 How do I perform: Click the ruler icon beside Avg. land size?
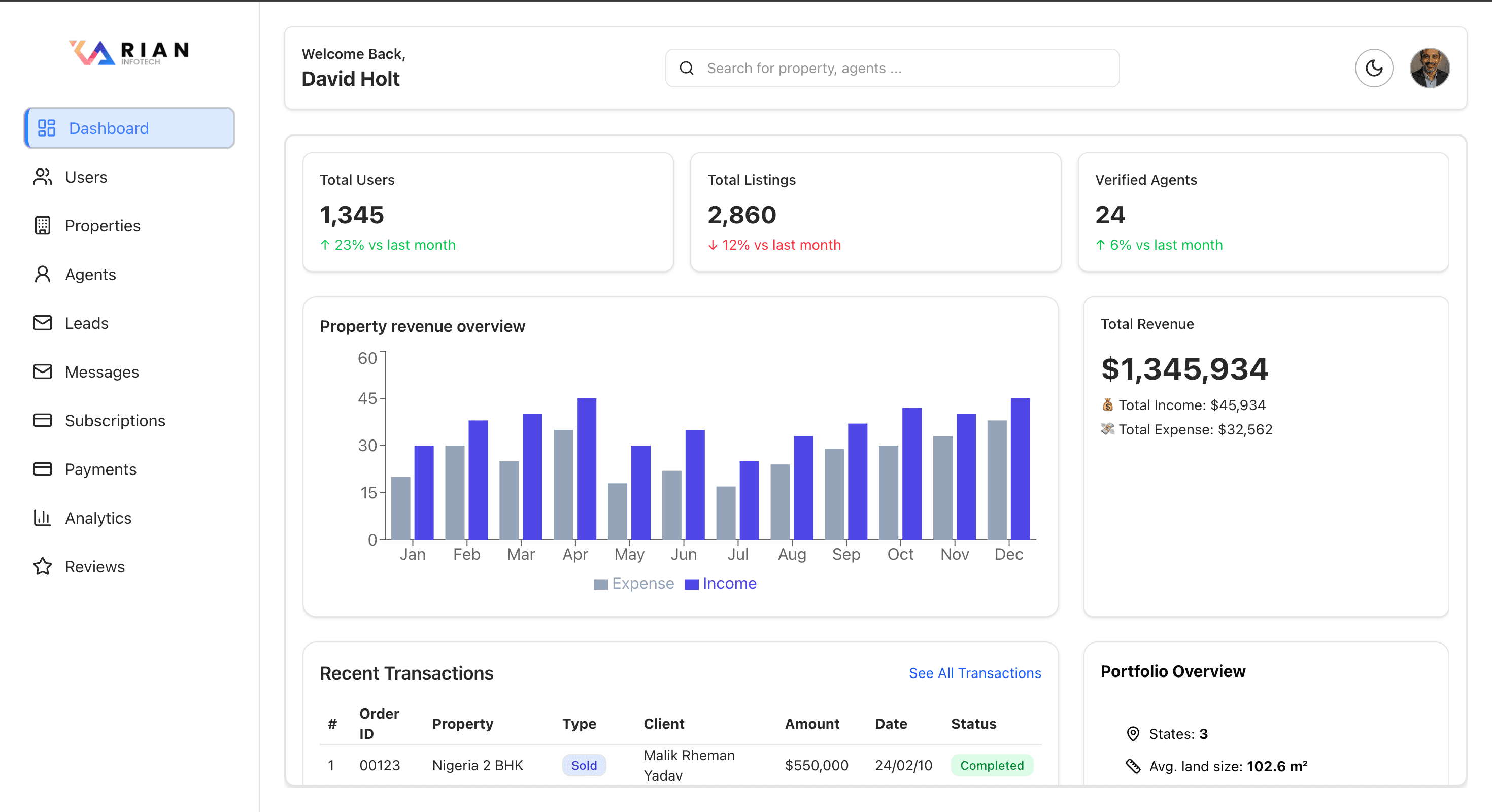1133,766
